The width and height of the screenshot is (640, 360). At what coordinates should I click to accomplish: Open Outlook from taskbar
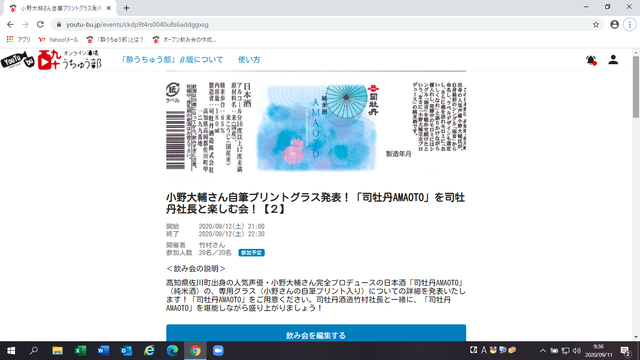pyautogui.click(x=126, y=351)
